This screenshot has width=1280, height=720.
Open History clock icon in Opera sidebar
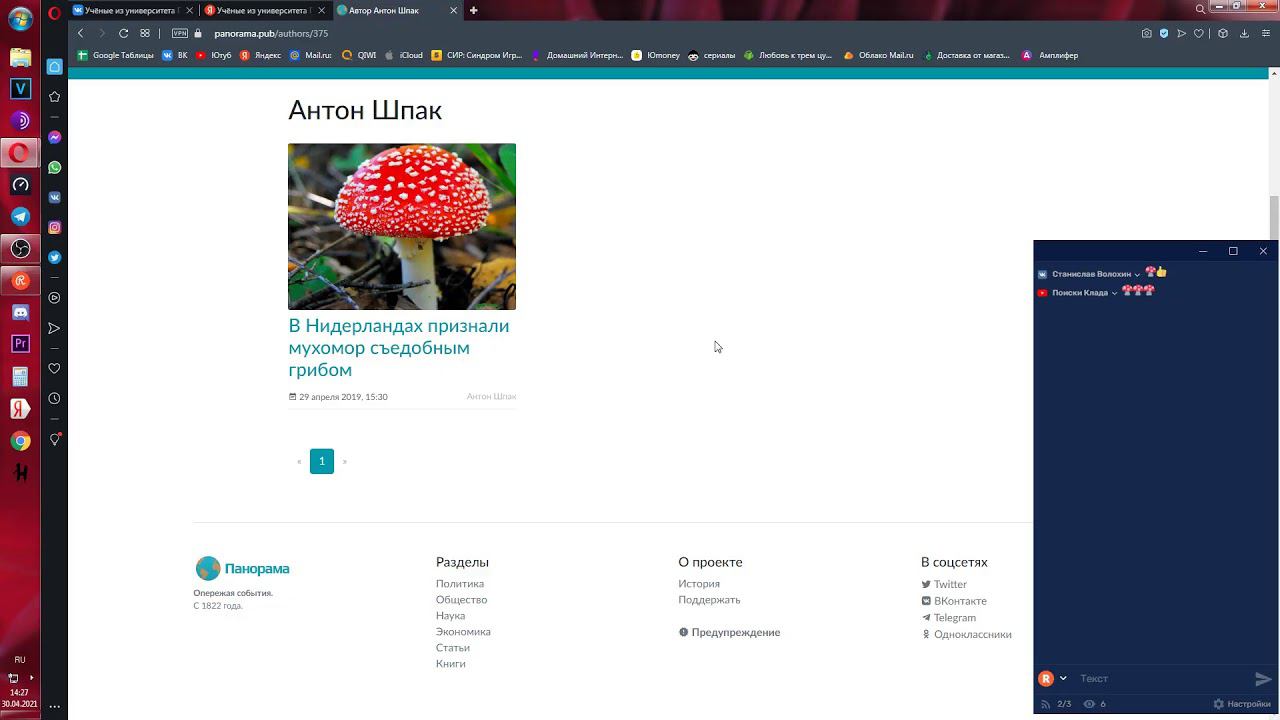55,398
